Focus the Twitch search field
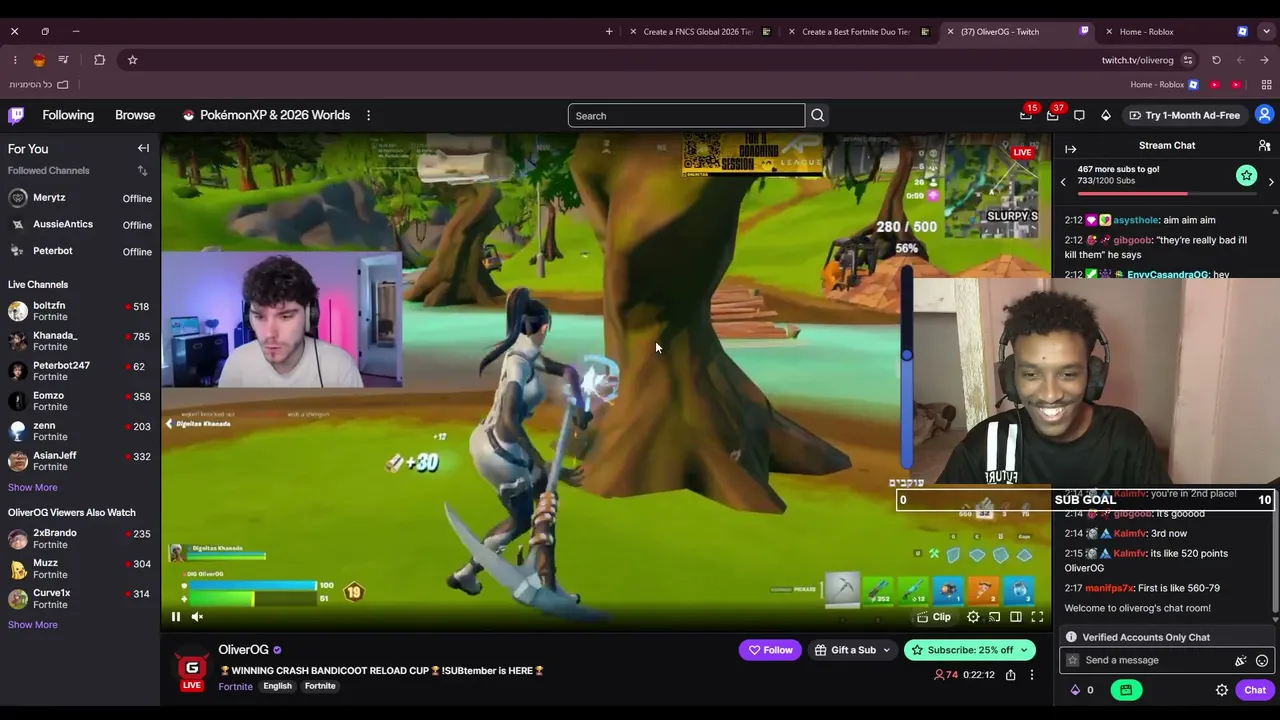The height and width of the screenshot is (720, 1280). point(686,116)
